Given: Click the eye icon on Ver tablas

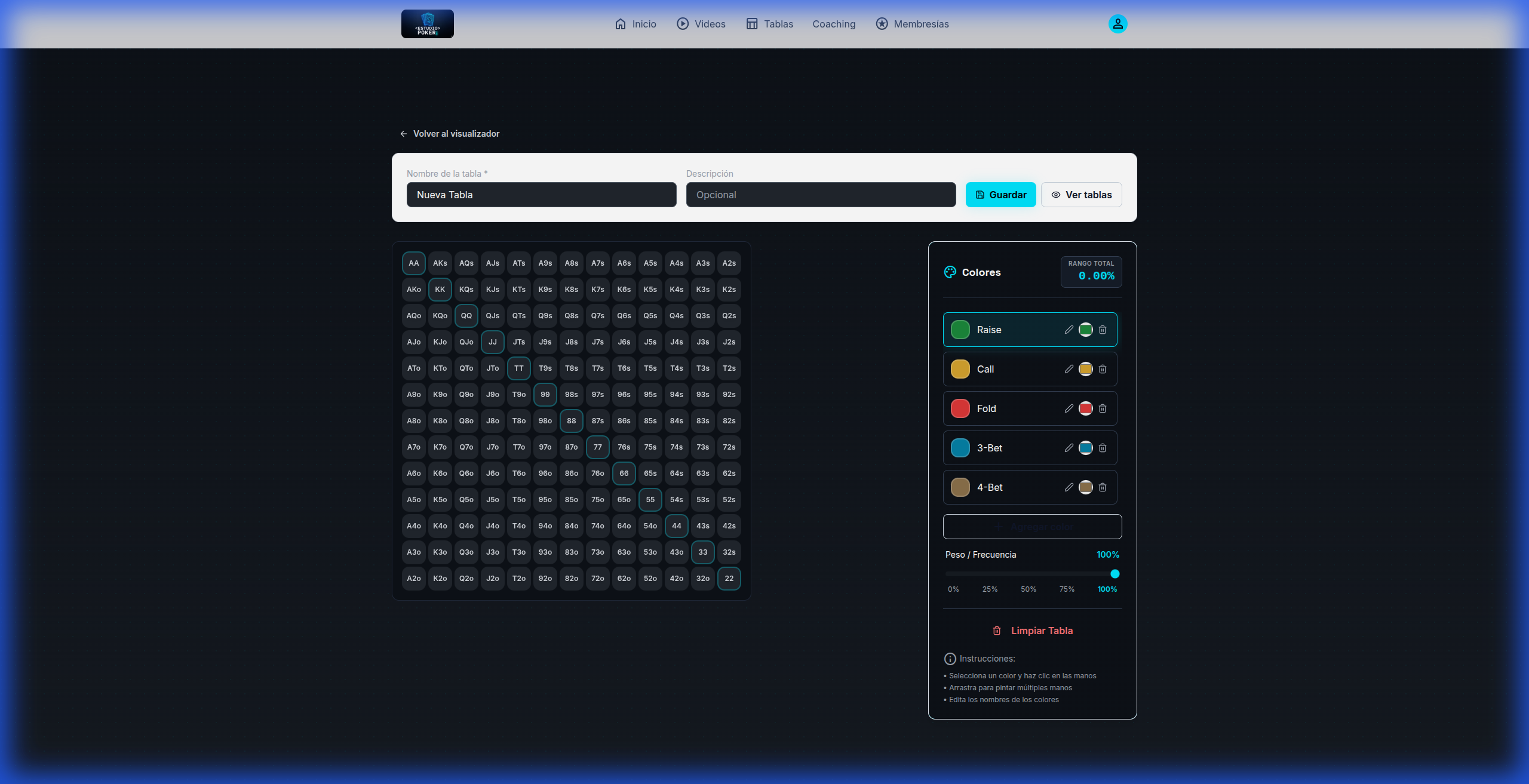Looking at the screenshot, I should pyautogui.click(x=1055, y=195).
